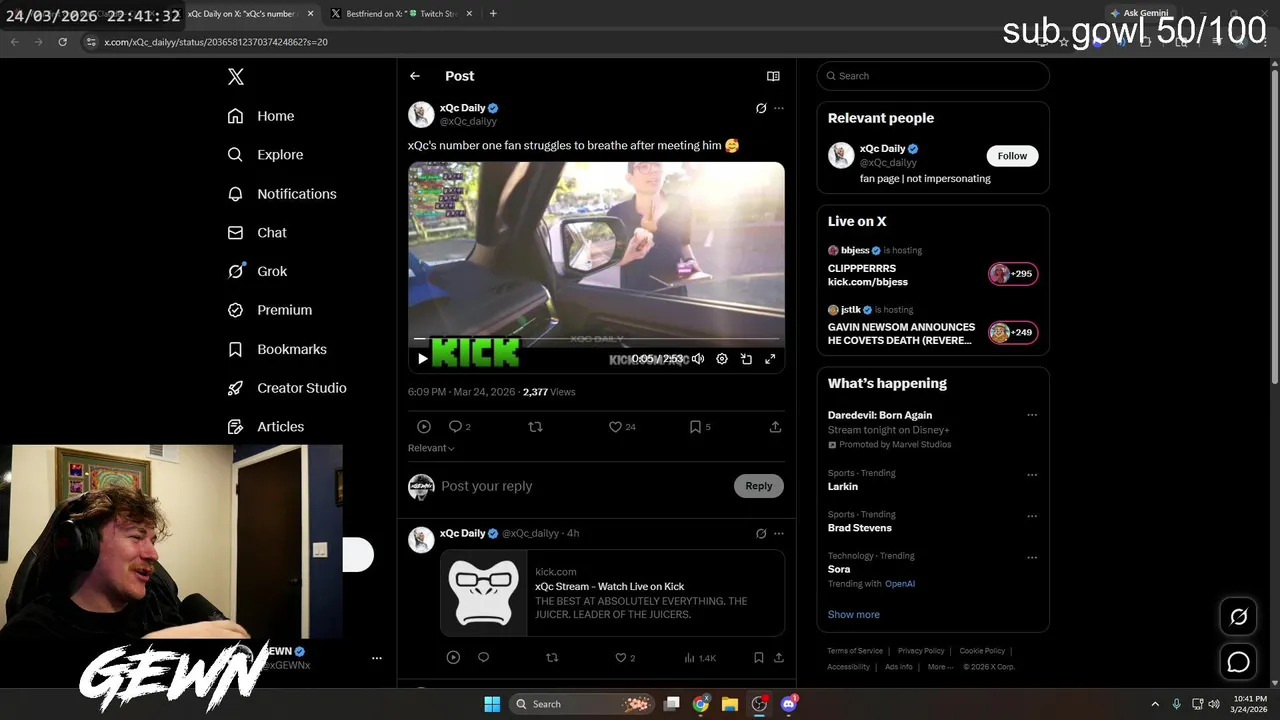Screen dimensions: 1280x720
Task: Reply icon with 2 comments on main post
Action: pos(460,427)
